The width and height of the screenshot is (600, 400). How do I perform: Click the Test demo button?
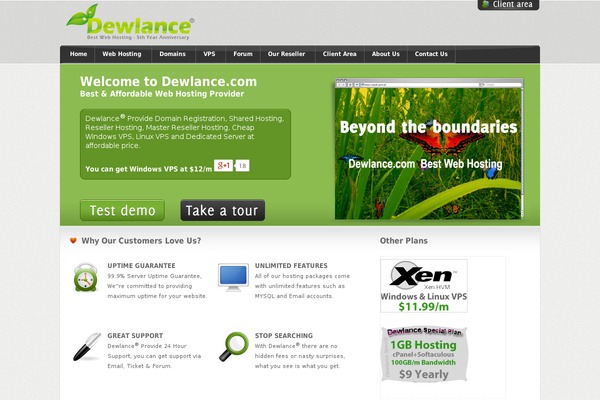(122, 210)
